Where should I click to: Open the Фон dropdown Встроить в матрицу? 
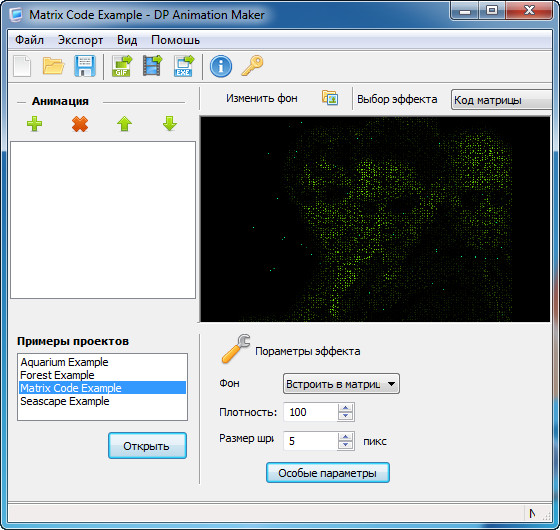(341, 384)
